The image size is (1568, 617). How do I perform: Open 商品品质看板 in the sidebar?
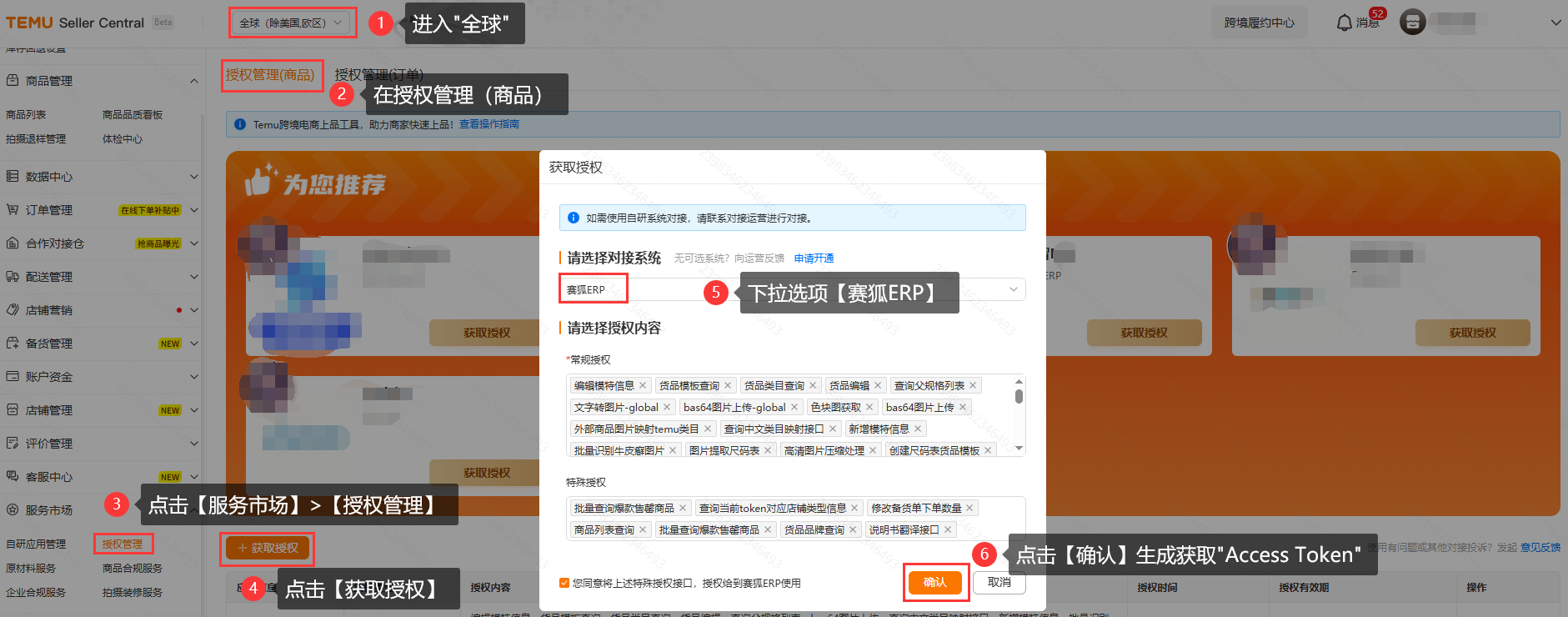coord(133,115)
